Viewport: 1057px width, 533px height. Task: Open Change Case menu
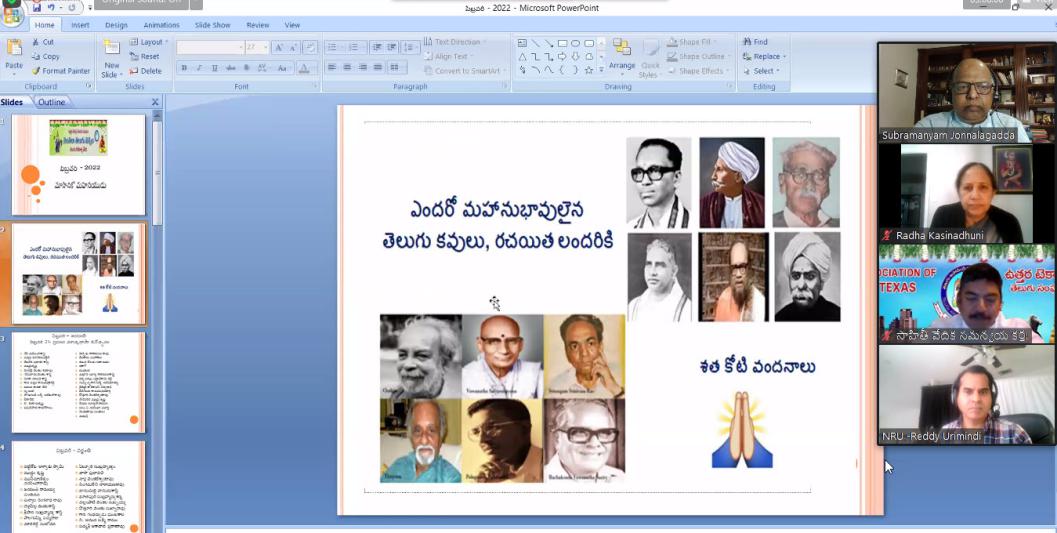(283, 68)
